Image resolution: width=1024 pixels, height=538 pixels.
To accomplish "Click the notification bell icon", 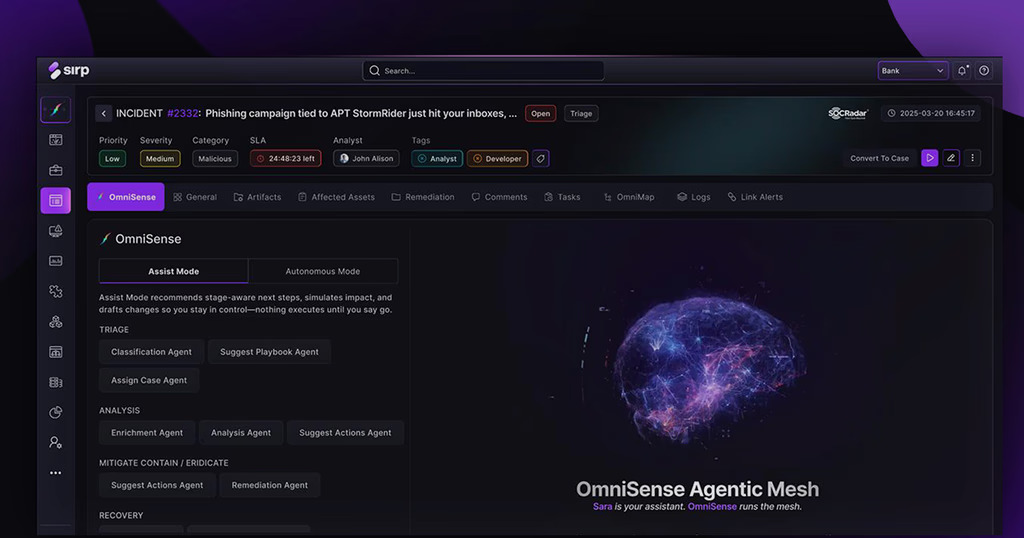I will (962, 71).
